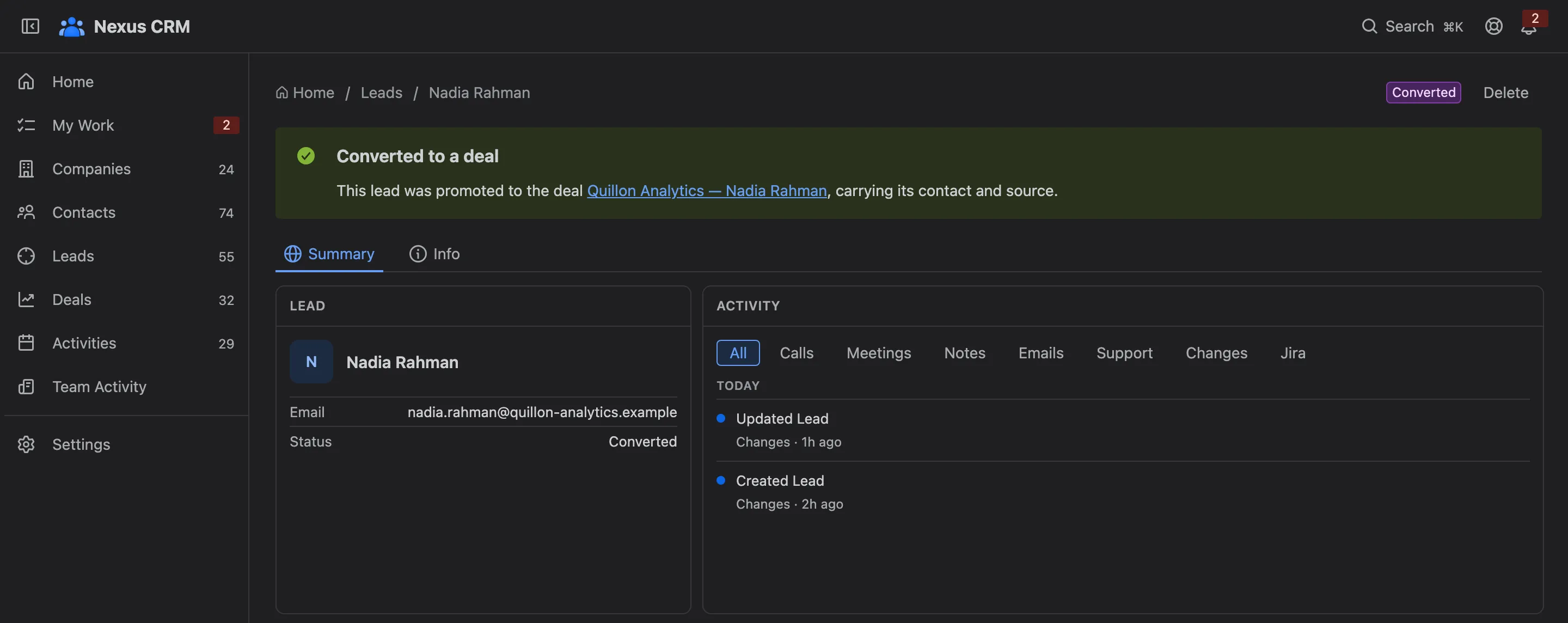
Task: Click the Converted status badge
Action: pos(1423,92)
